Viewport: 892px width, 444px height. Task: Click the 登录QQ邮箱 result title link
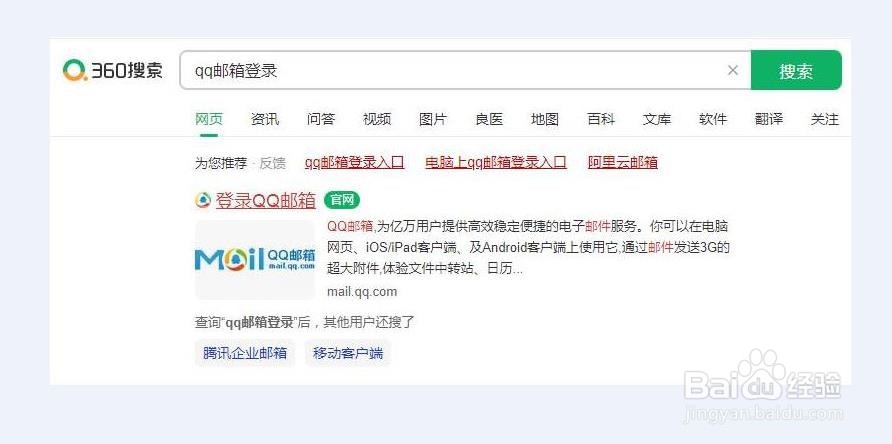click(x=266, y=200)
